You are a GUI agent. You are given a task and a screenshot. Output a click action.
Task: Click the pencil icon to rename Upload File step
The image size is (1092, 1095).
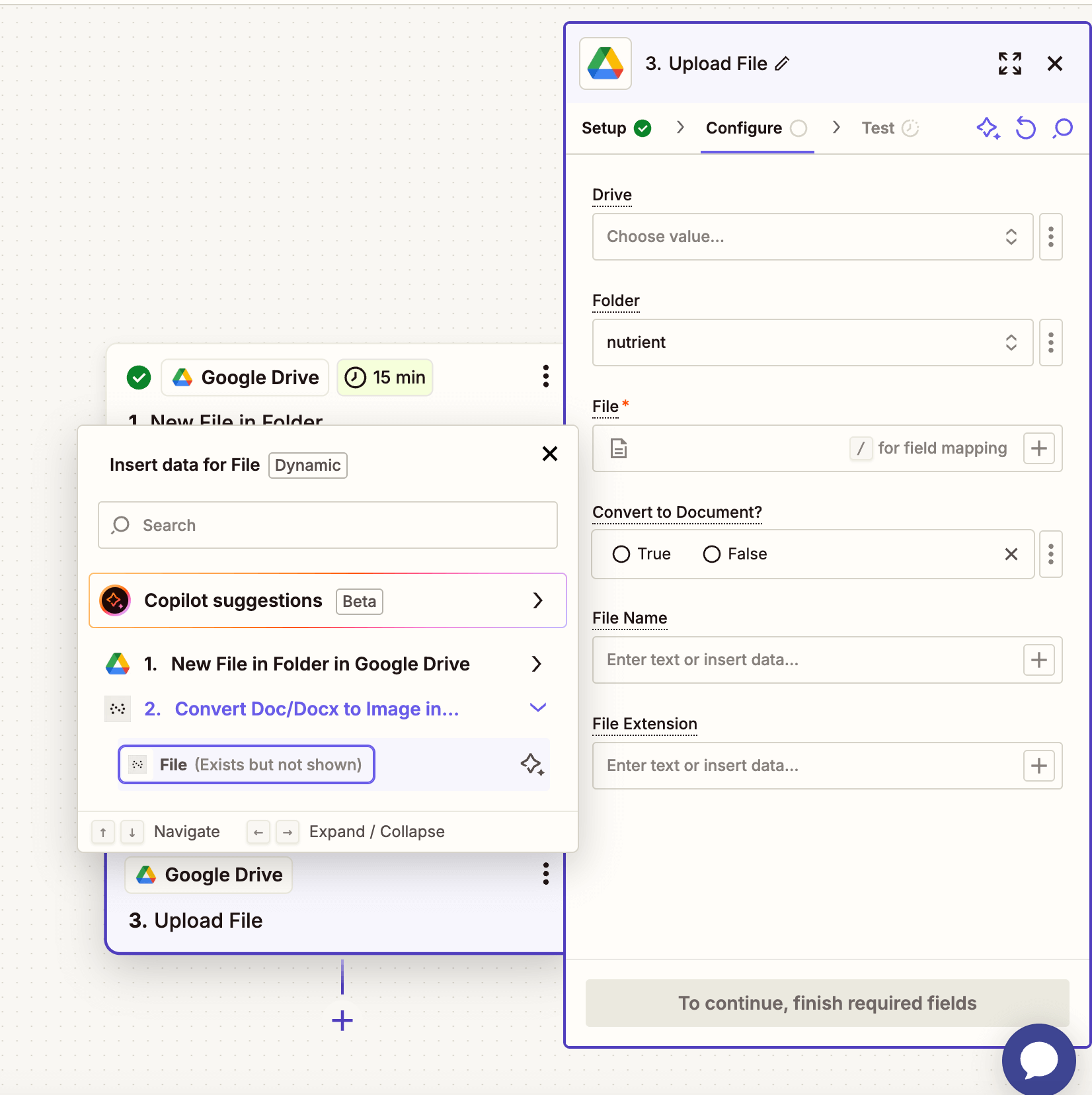(x=783, y=63)
